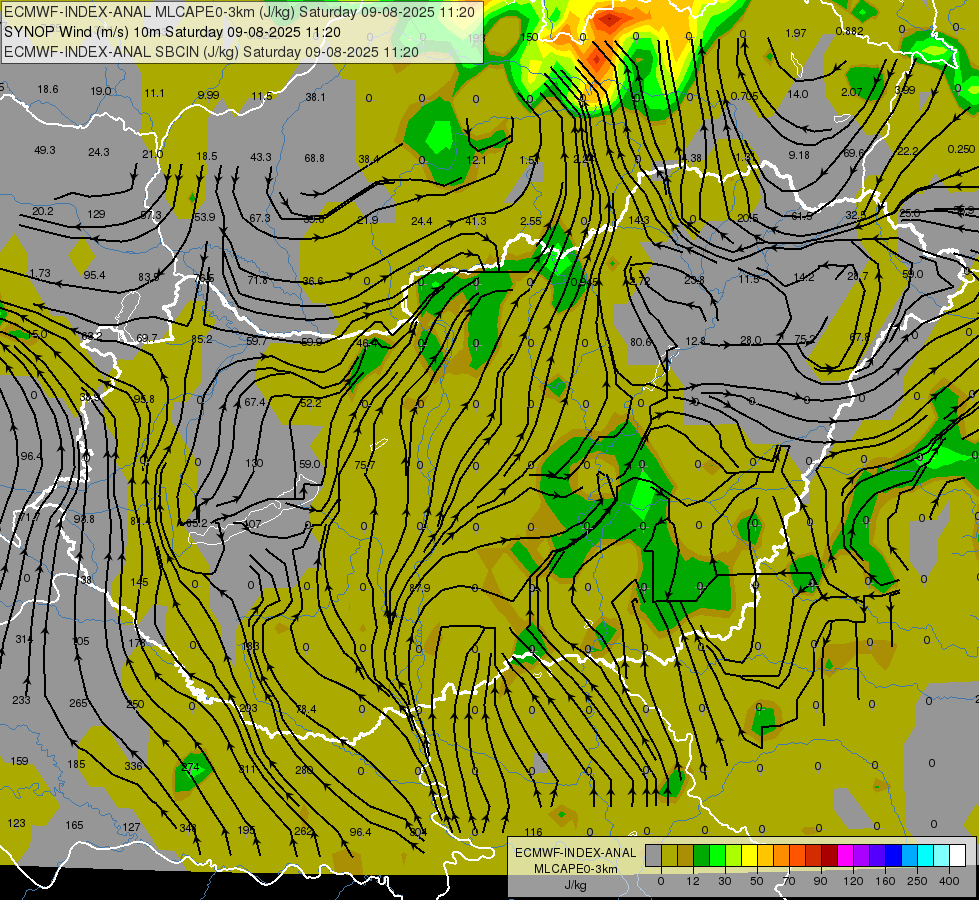Click the legend scale label 50
This screenshot has height=900, width=979.
click(x=756, y=881)
